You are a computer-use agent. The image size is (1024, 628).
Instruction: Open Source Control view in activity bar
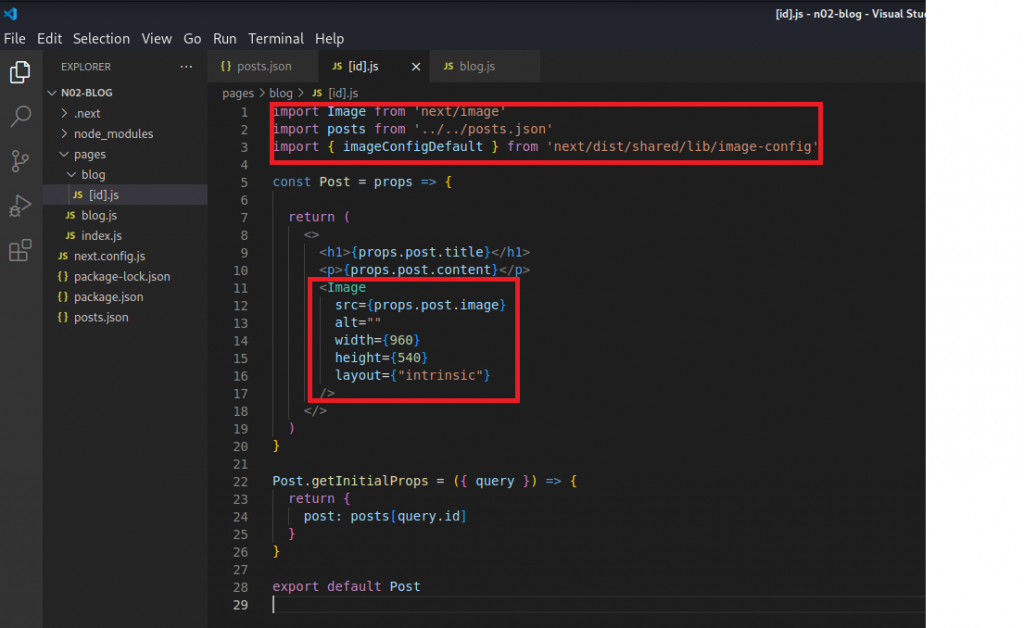[x=20, y=161]
